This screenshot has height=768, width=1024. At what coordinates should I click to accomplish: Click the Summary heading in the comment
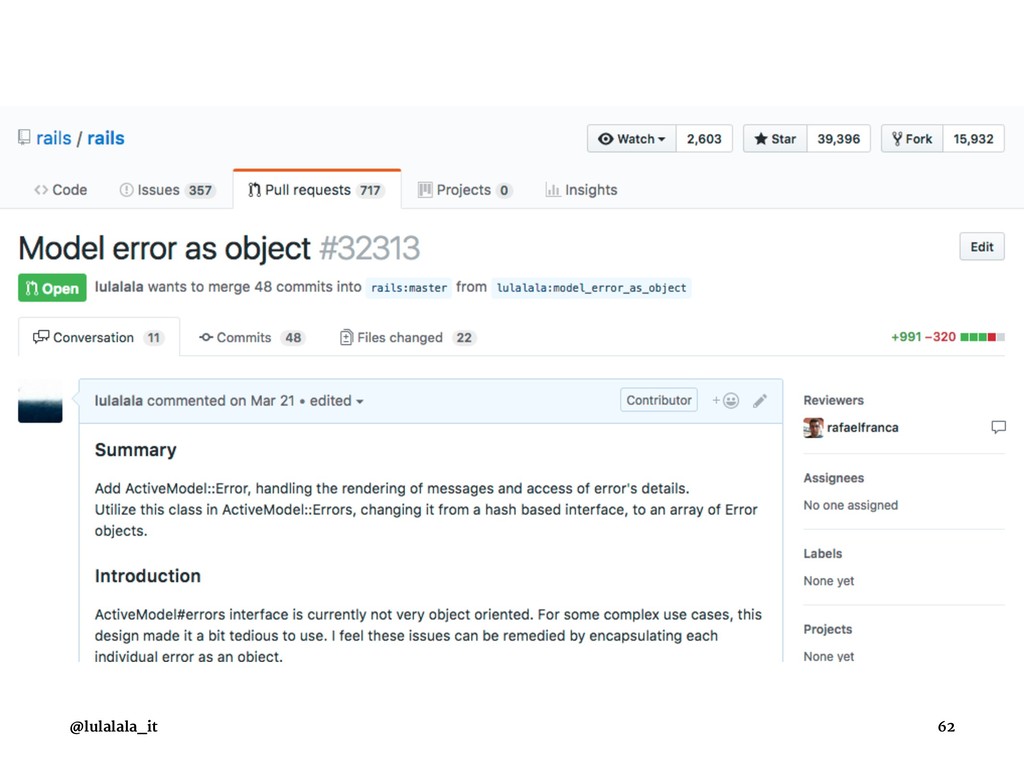tap(136, 450)
